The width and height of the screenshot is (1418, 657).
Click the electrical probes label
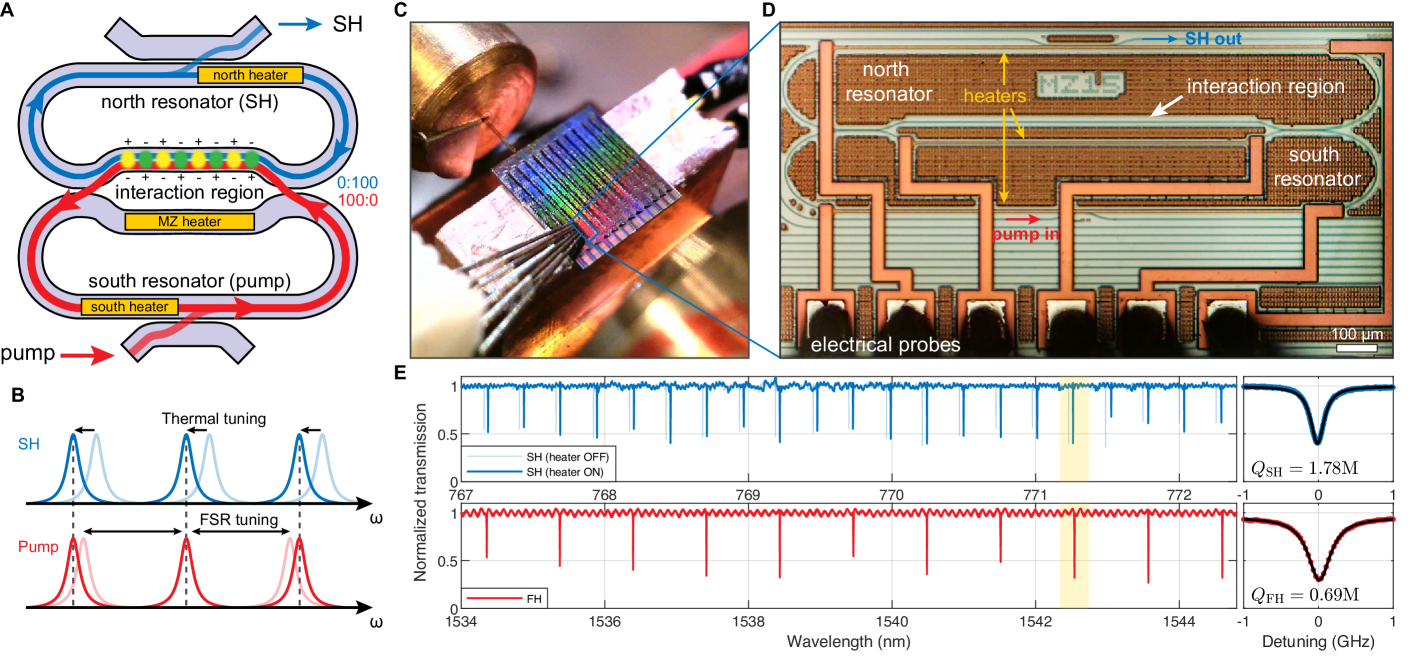coord(885,345)
